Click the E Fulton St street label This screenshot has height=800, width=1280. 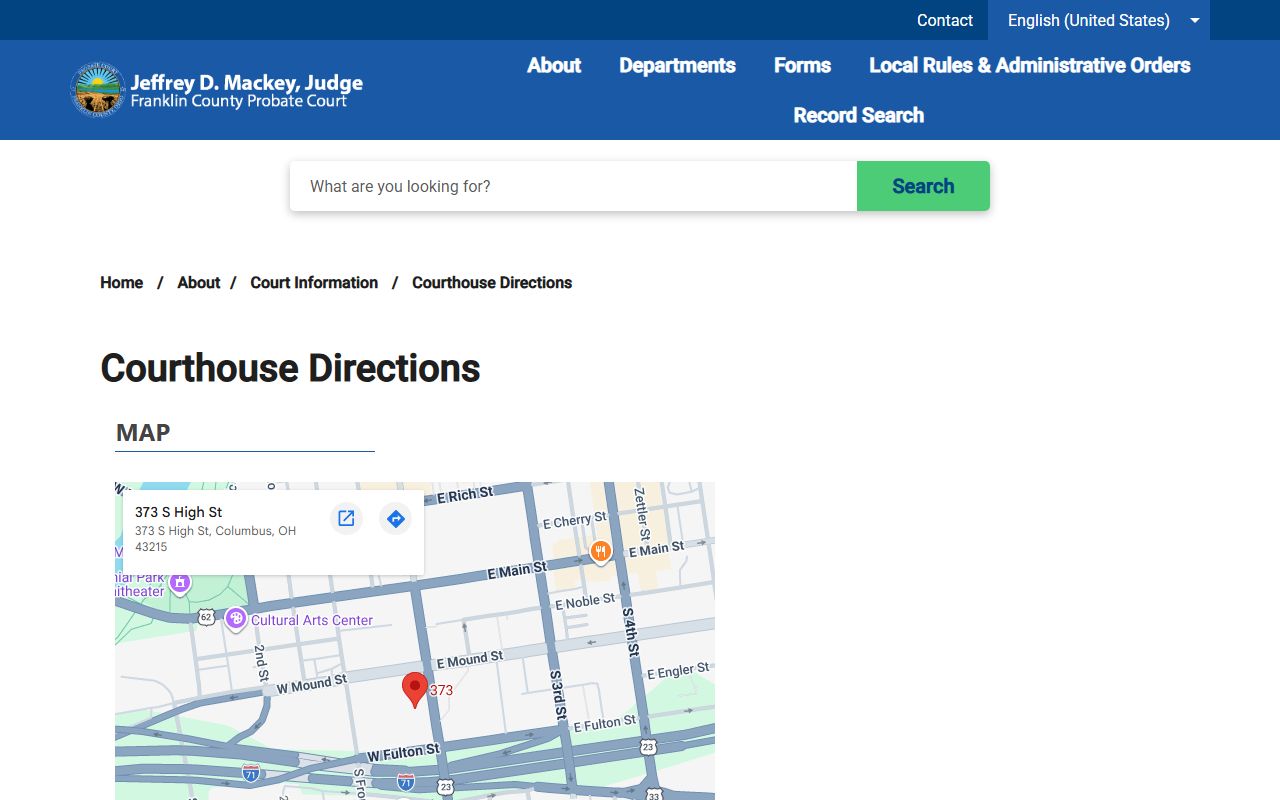coord(604,724)
